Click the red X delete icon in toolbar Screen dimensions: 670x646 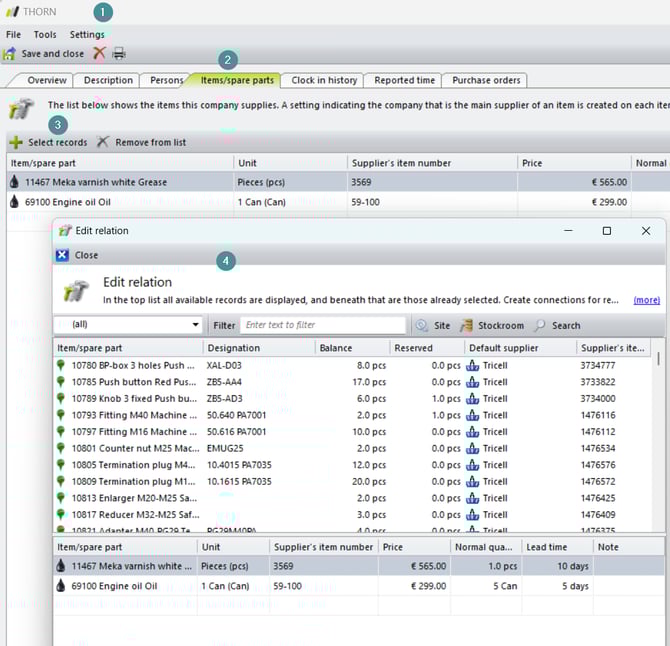click(99, 53)
